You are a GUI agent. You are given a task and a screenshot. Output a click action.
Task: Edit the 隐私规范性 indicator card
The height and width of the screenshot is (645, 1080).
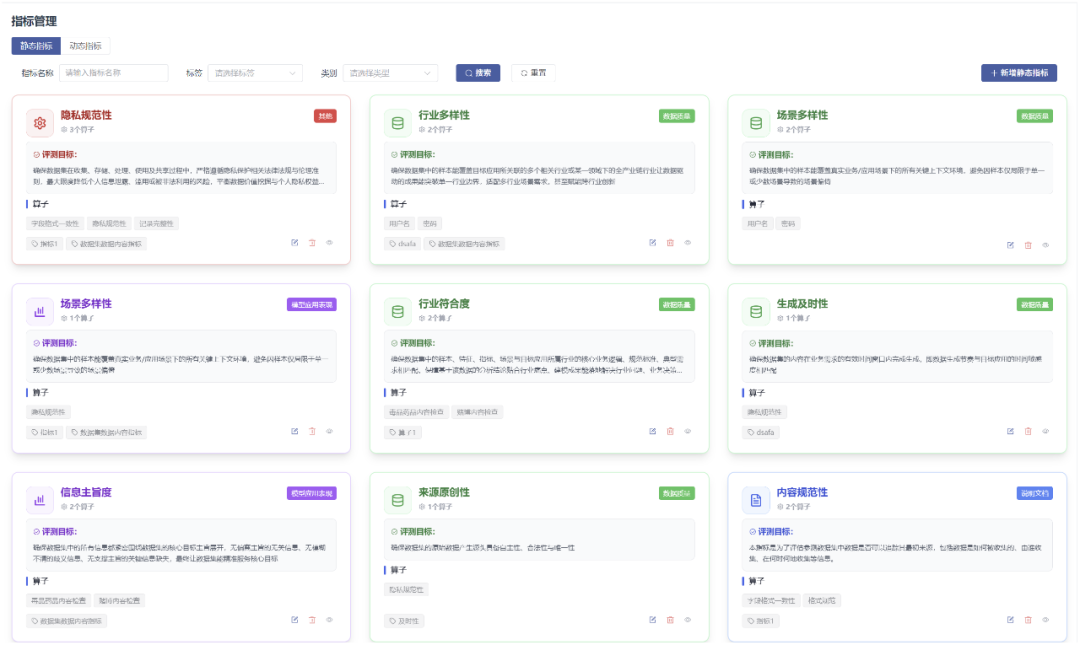[294, 243]
